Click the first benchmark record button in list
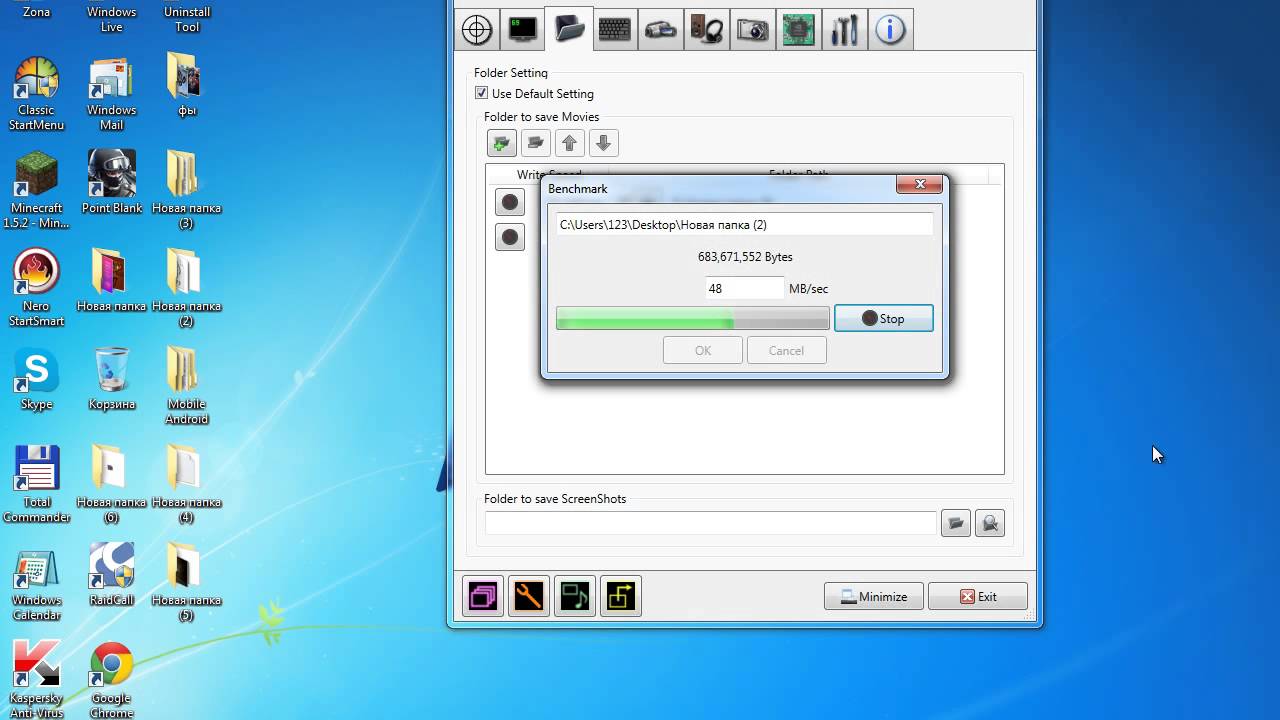Image resolution: width=1280 pixels, height=720 pixels. pos(510,202)
